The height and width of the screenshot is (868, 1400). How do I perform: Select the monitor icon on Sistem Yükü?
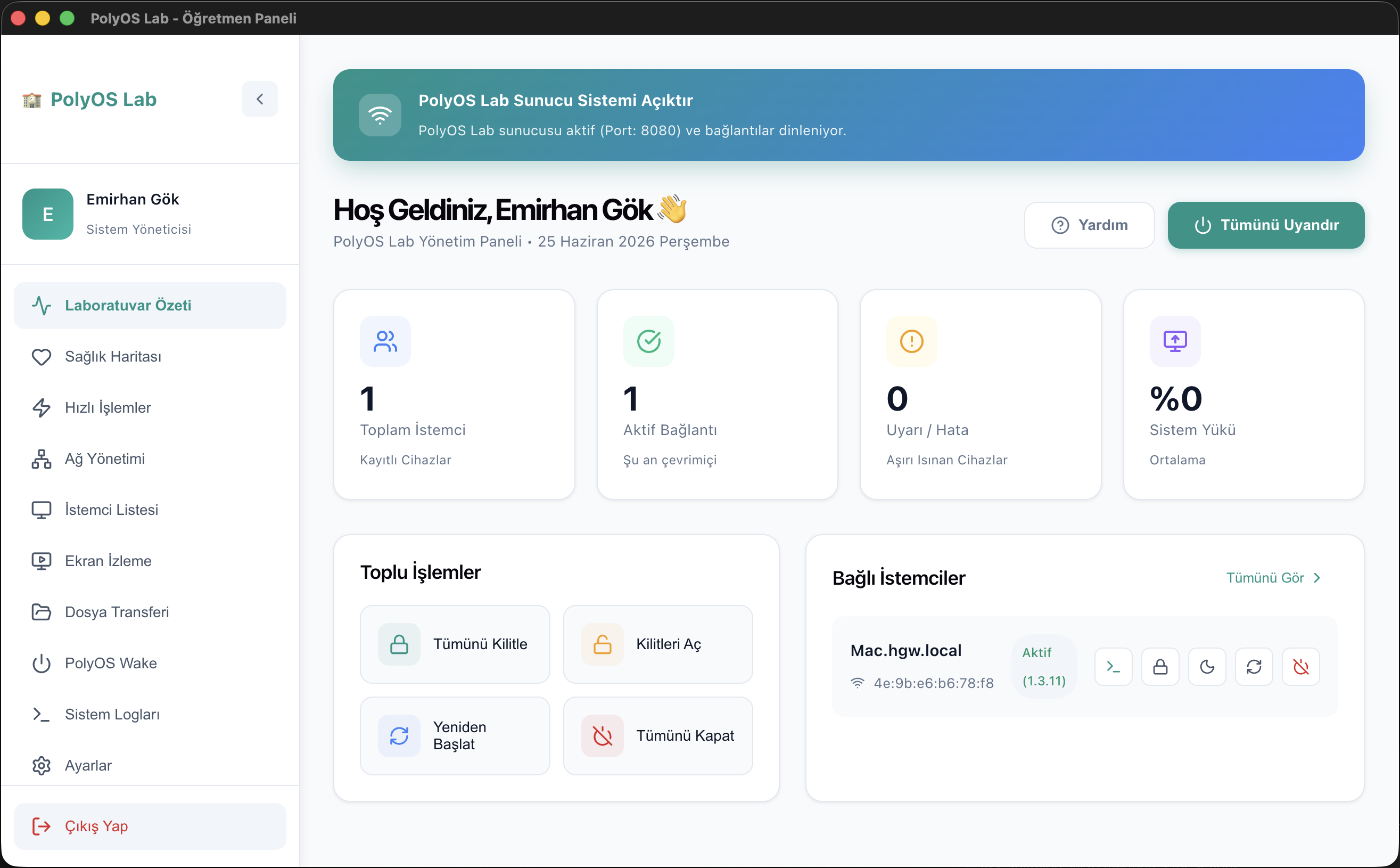pos(1175,341)
